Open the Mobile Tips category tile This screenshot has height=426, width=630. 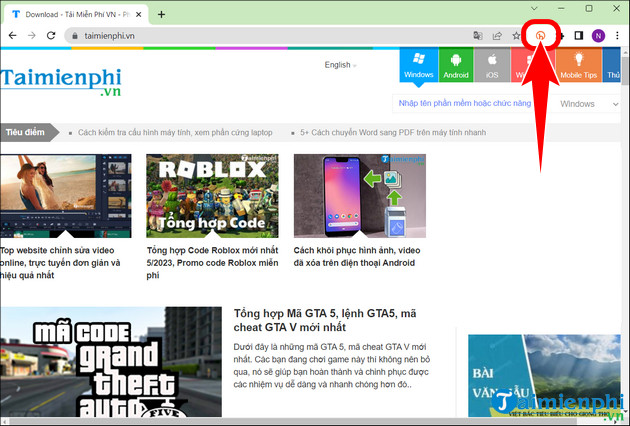coord(579,65)
